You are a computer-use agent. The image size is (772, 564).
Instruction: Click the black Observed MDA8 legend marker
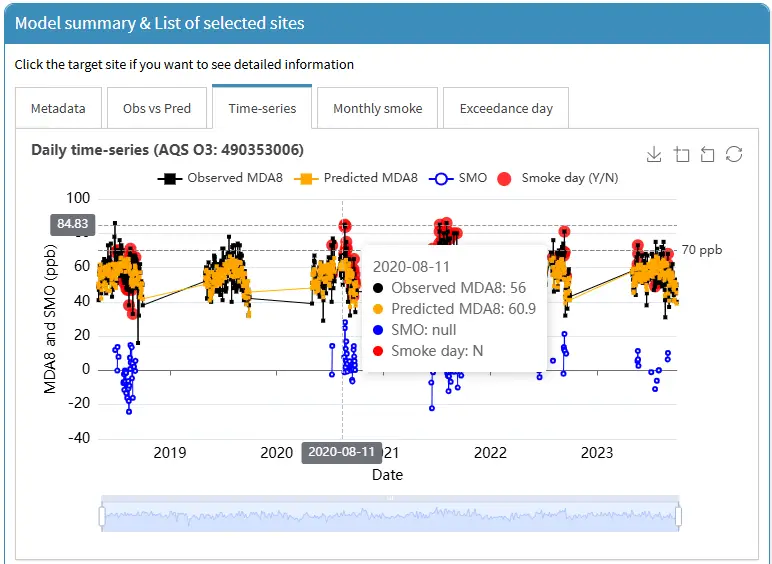tap(169, 178)
